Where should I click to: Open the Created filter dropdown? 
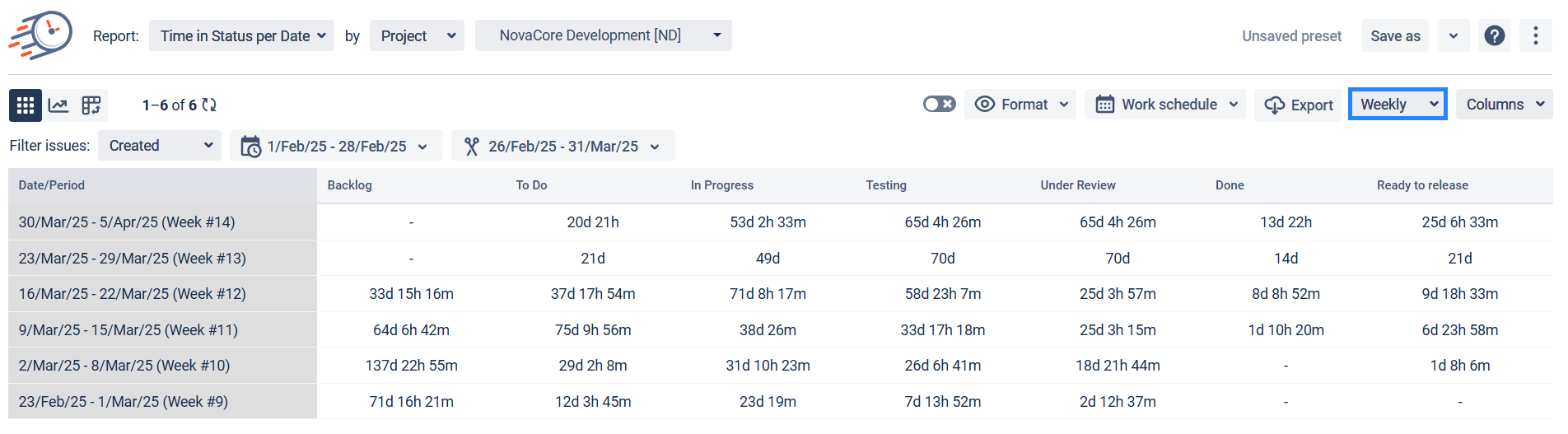tap(160, 146)
